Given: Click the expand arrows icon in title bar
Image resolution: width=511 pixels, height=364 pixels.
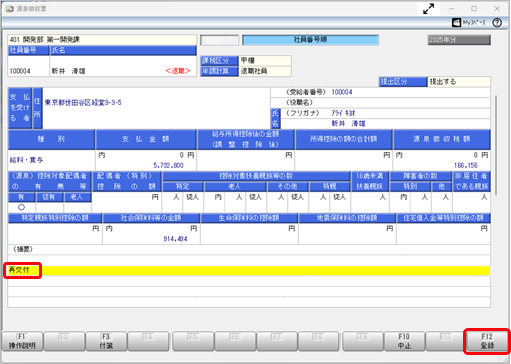Looking at the screenshot, I should coord(429,9).
